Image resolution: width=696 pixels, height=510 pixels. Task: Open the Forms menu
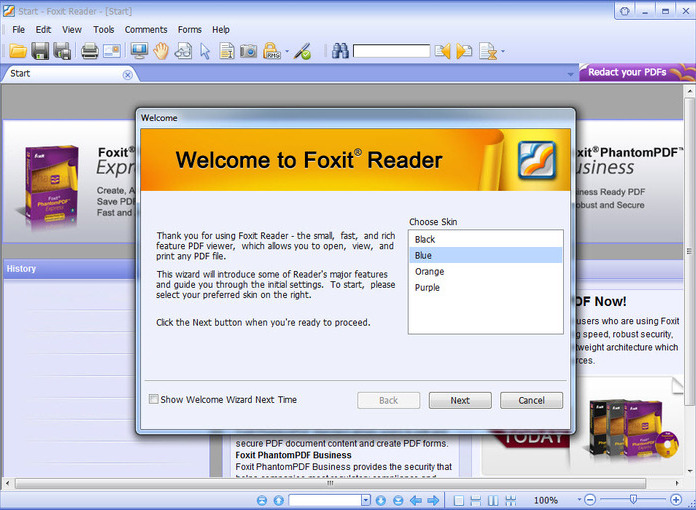[190, 30]
